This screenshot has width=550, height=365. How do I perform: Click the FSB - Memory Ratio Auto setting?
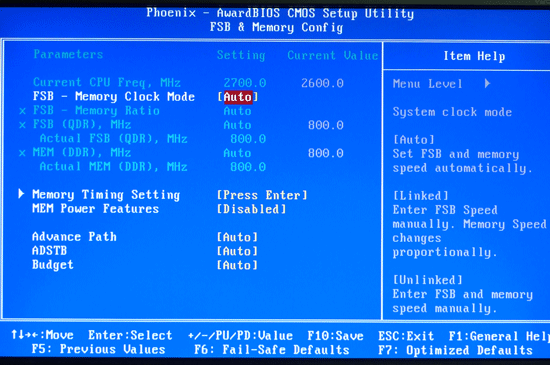[237, 111]
